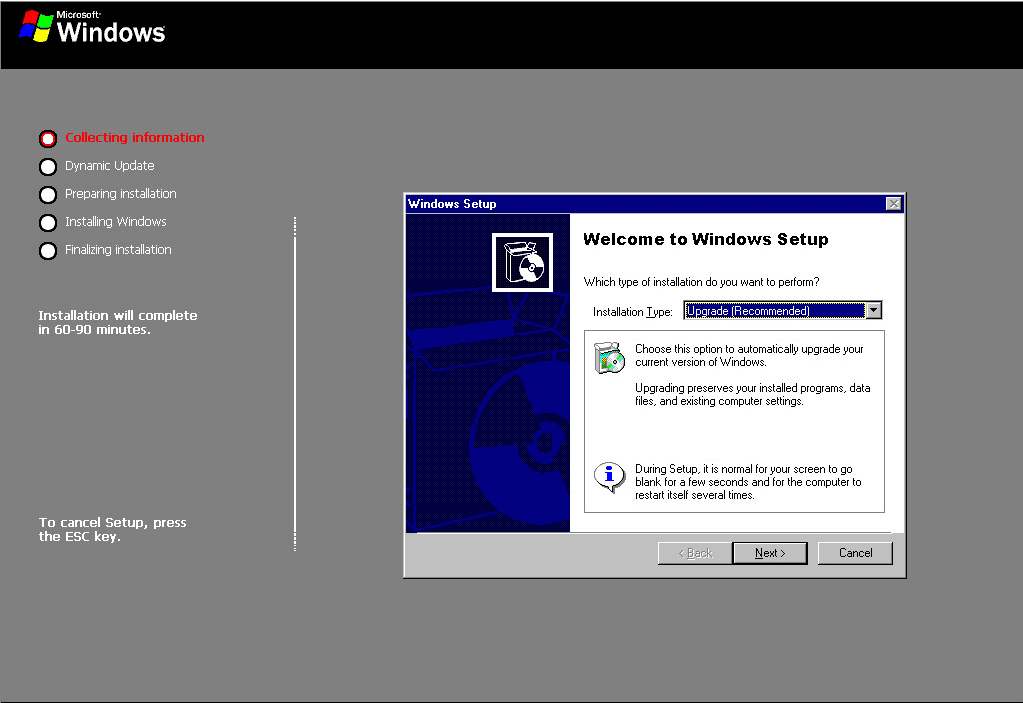1023x703 pixels.
Task: Open the Installation Type dropdown arrow
Action: (874, 310)
